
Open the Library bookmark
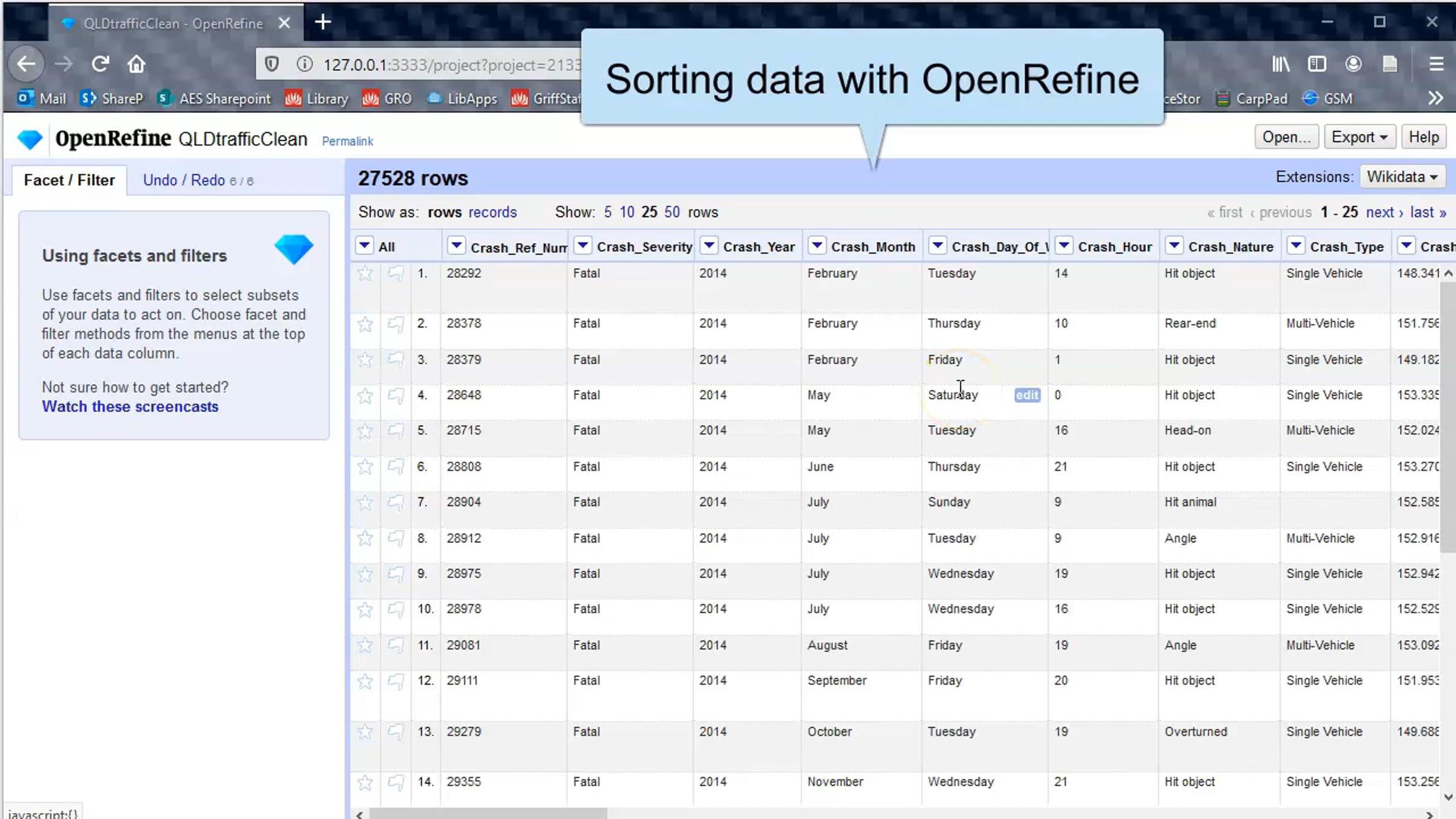[317, 98]
